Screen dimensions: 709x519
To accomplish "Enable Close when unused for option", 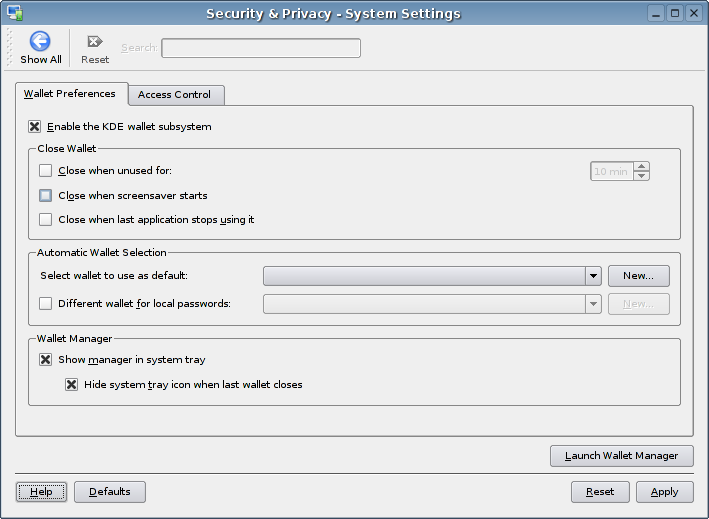I will 46,171.
